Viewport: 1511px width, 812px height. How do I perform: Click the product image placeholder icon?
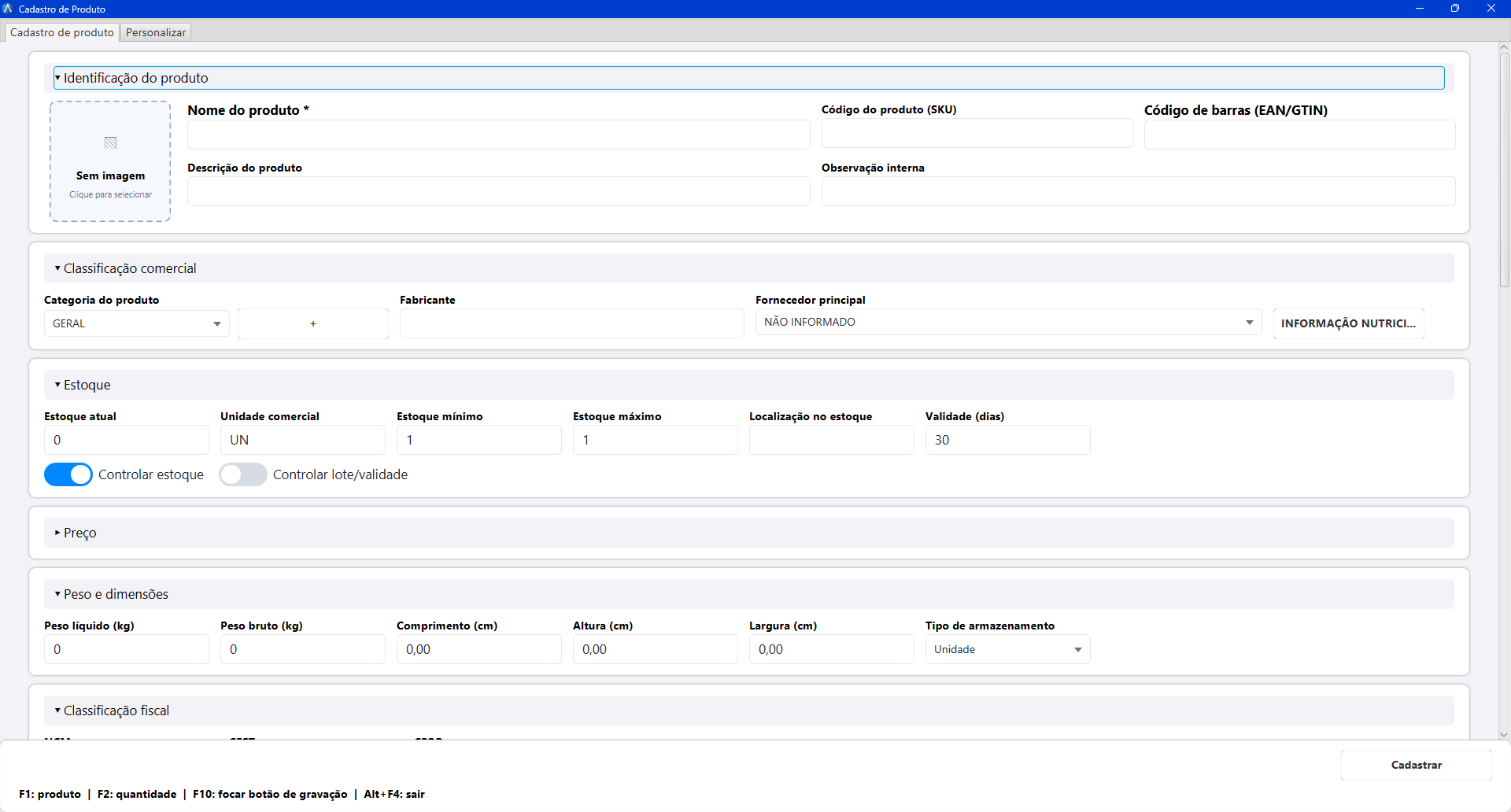point(111,142)
